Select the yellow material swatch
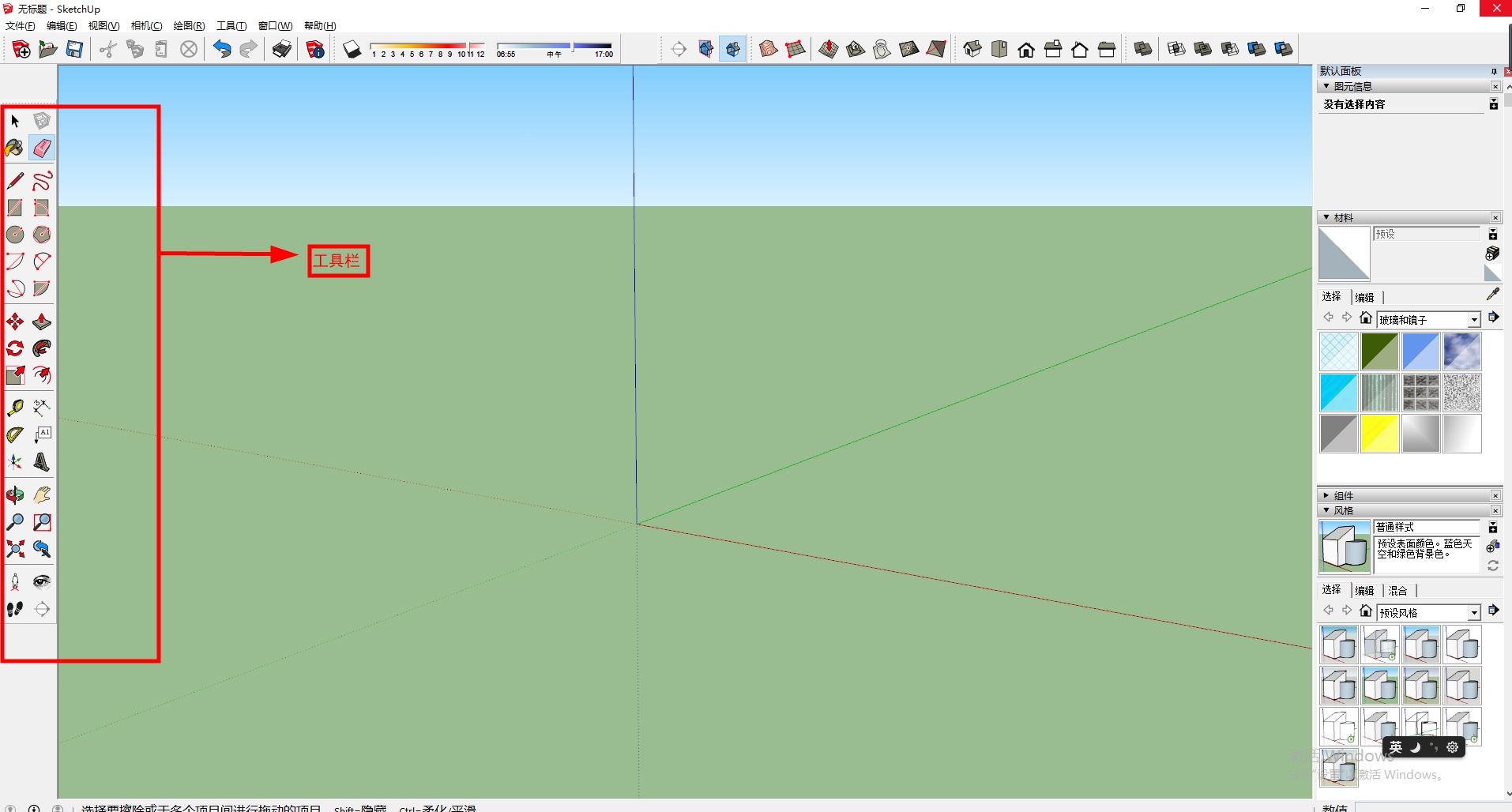Image resolution: width=1512 pixels, height=812 pixels. 1380,434
